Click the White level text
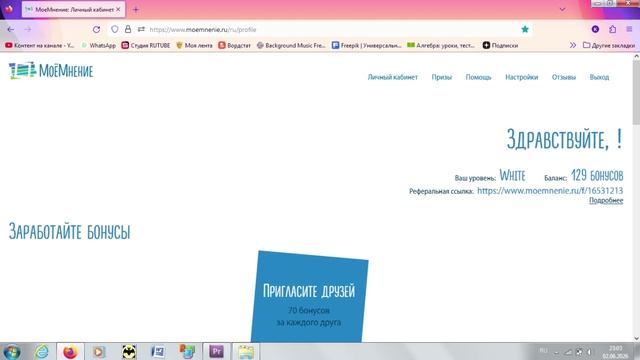The height and width of the screenshot is (360, 640). coord(512,176)
